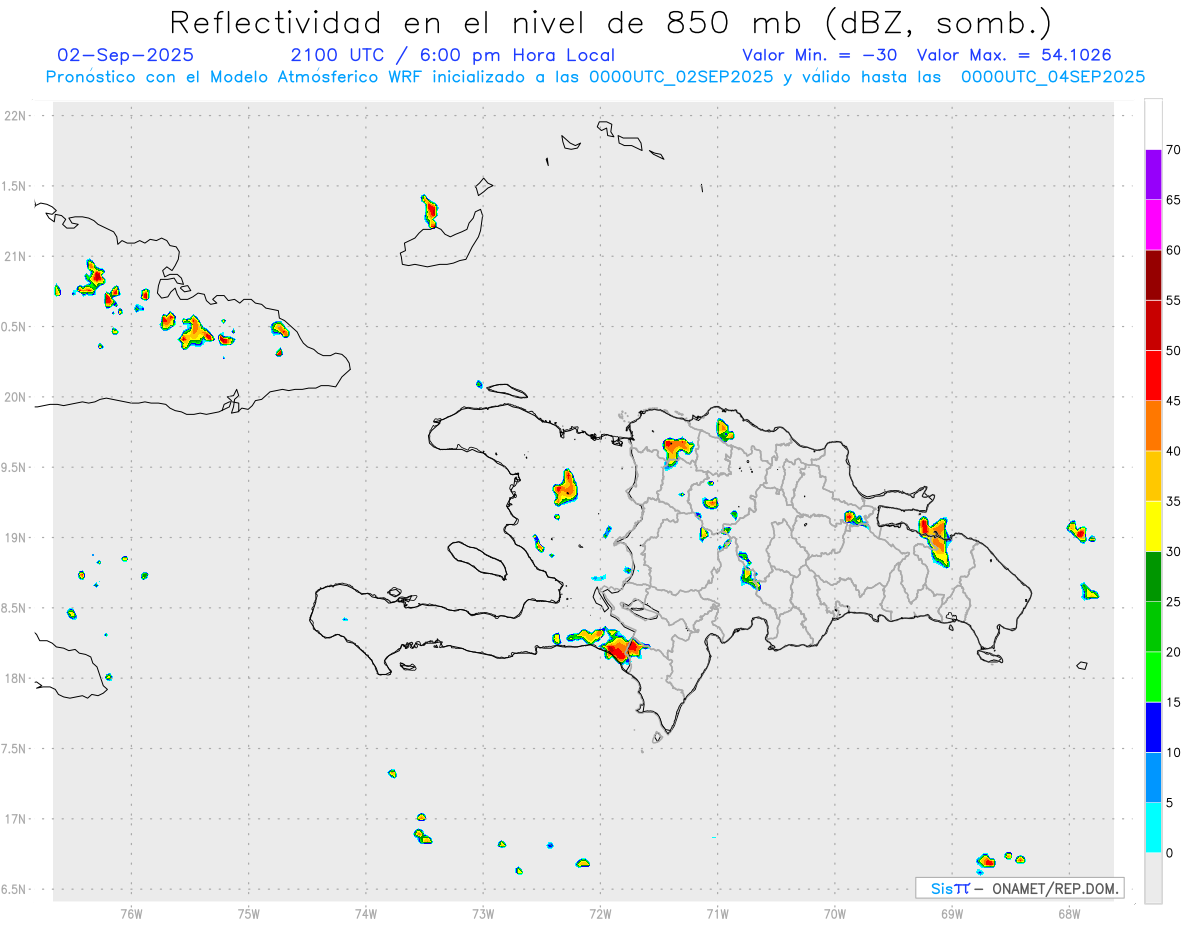Click the legend label '50'
Viewport: 1200px width, 927px height.
click(1175, 351)
